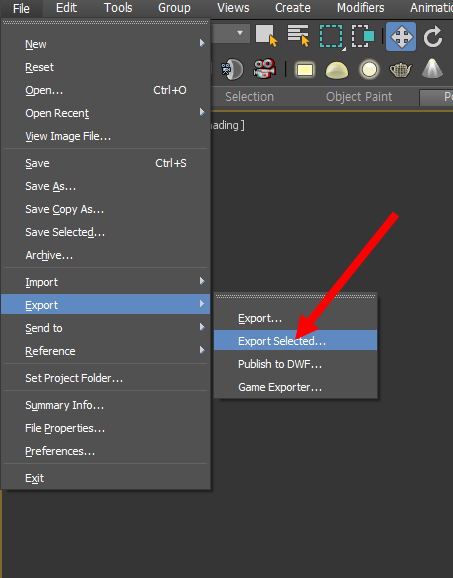
Task: Choose Save As... menu entry
Action: pyautogui.click(x=106, y=187)
